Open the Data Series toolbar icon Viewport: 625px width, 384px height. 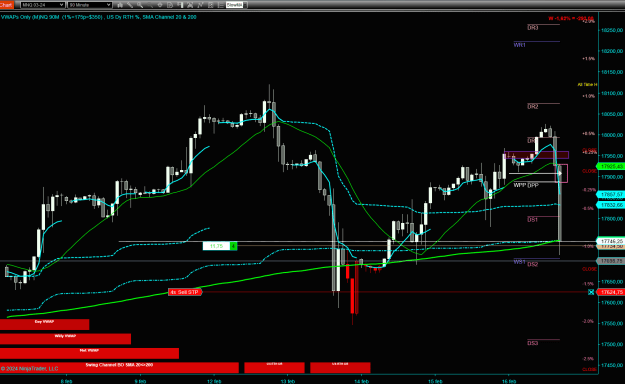point(190,5)
